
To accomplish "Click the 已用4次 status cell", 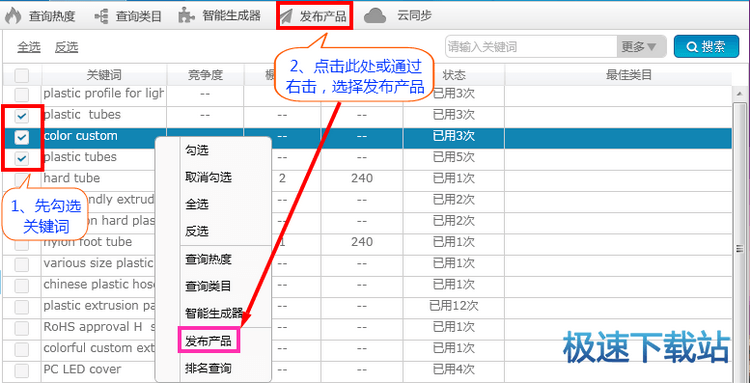I will (x=453, y=369).
